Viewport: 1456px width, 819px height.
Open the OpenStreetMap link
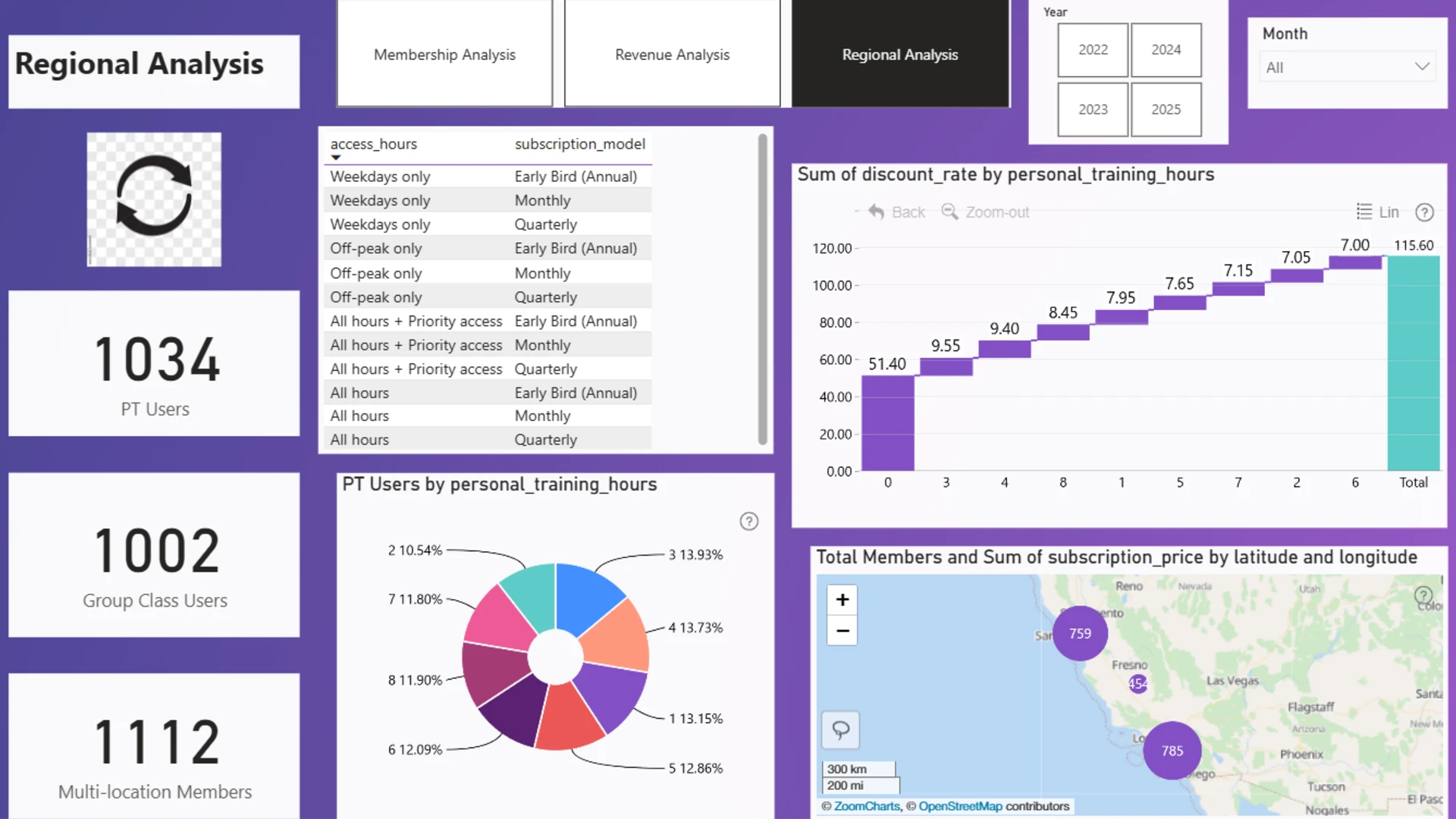(x=960, y=806)
